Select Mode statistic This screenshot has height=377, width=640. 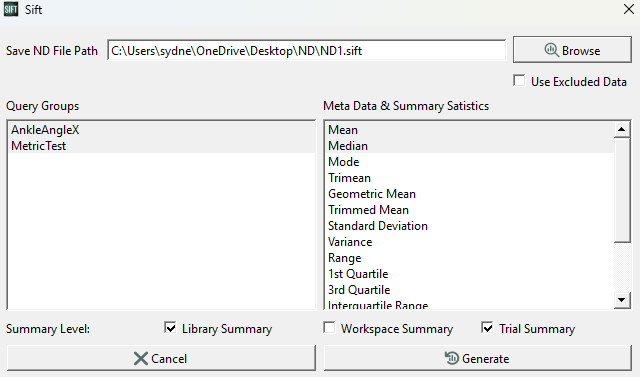[x=470, y=162]
